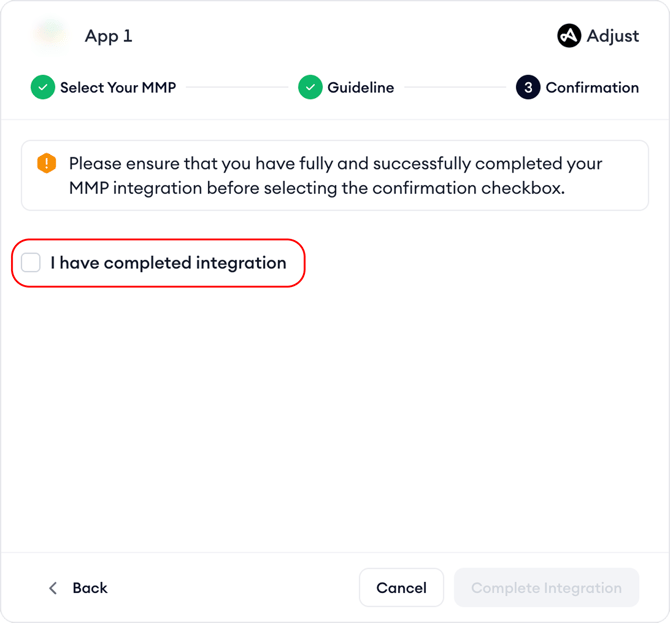
Task: Select the Confirmation step label
Action: 592,87
